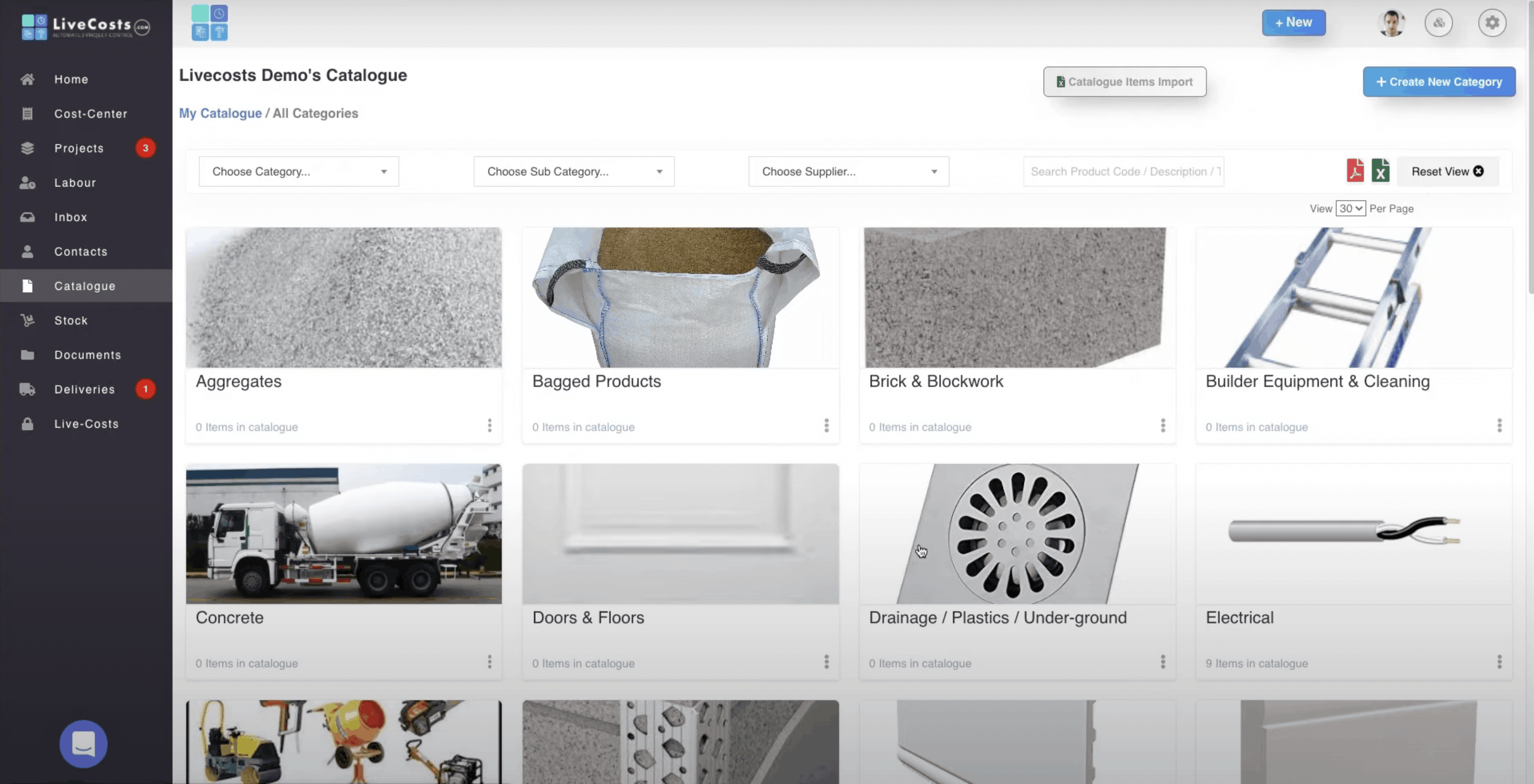The height and width of the screenshot is (784, 1534).
Task: Open Contacts in the sidebar
Action: pos(87,252)
